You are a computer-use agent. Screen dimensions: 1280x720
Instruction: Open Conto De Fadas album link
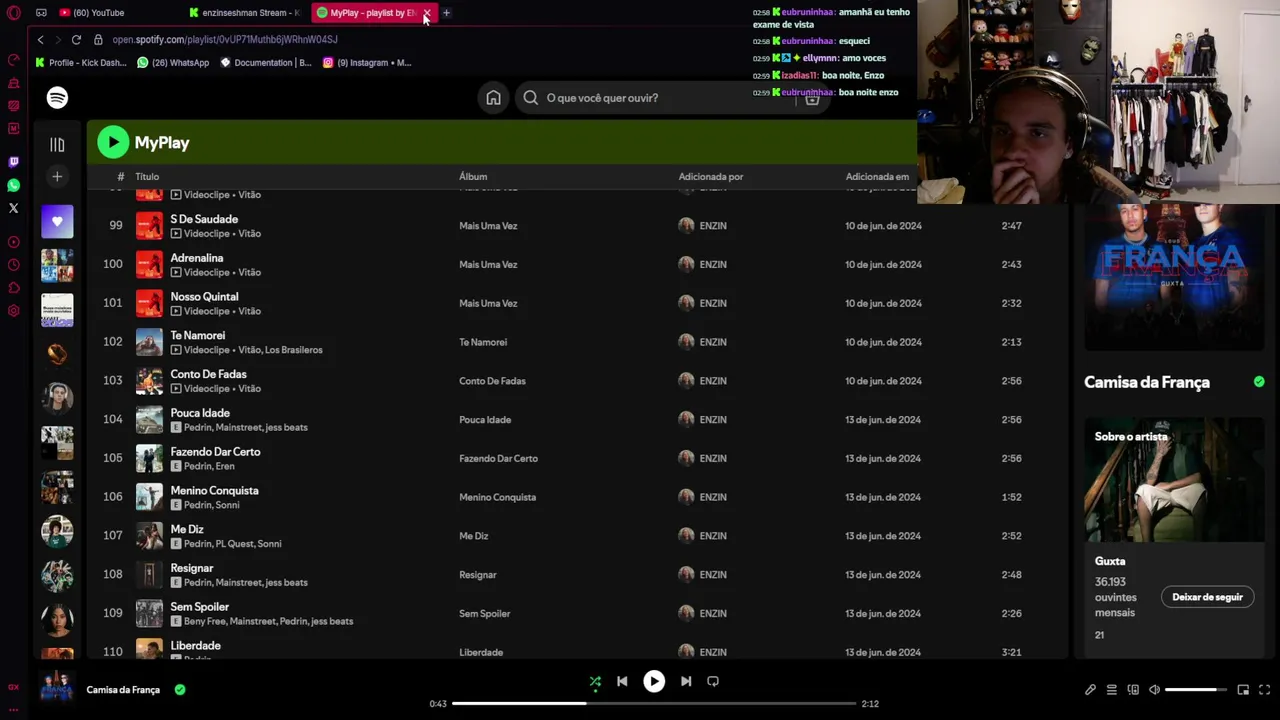tap(492, 381)
